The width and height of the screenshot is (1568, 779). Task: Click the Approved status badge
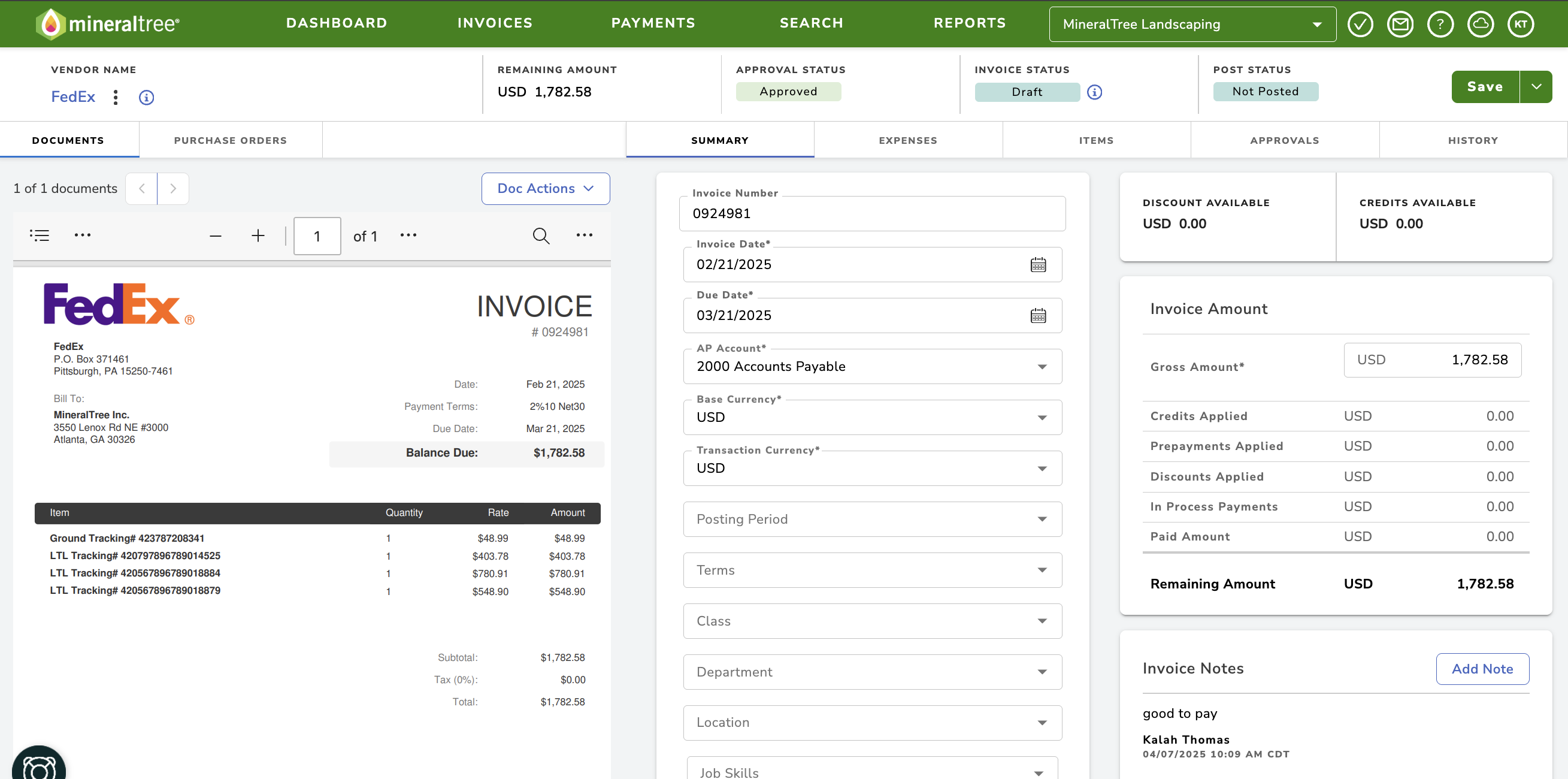tap(788, 92)
